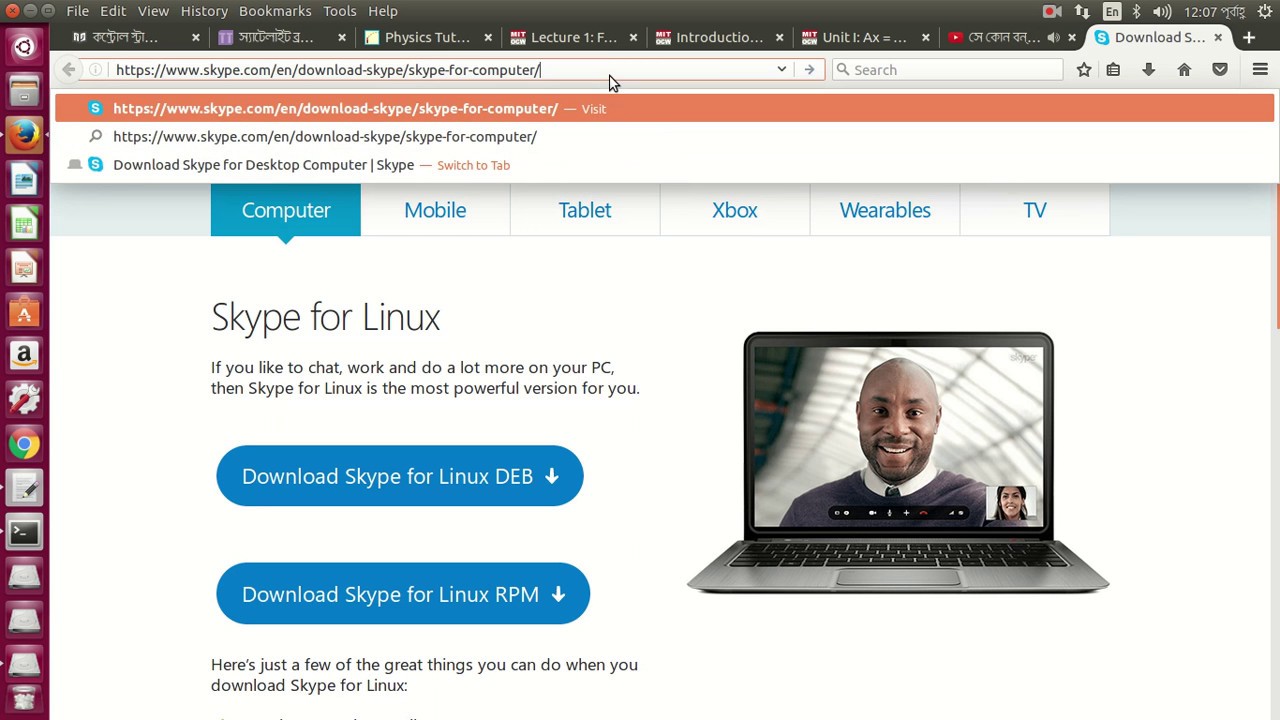1280x720 pixels.
Task: Select the Computer platform tab
Action: tap(286, 210)
